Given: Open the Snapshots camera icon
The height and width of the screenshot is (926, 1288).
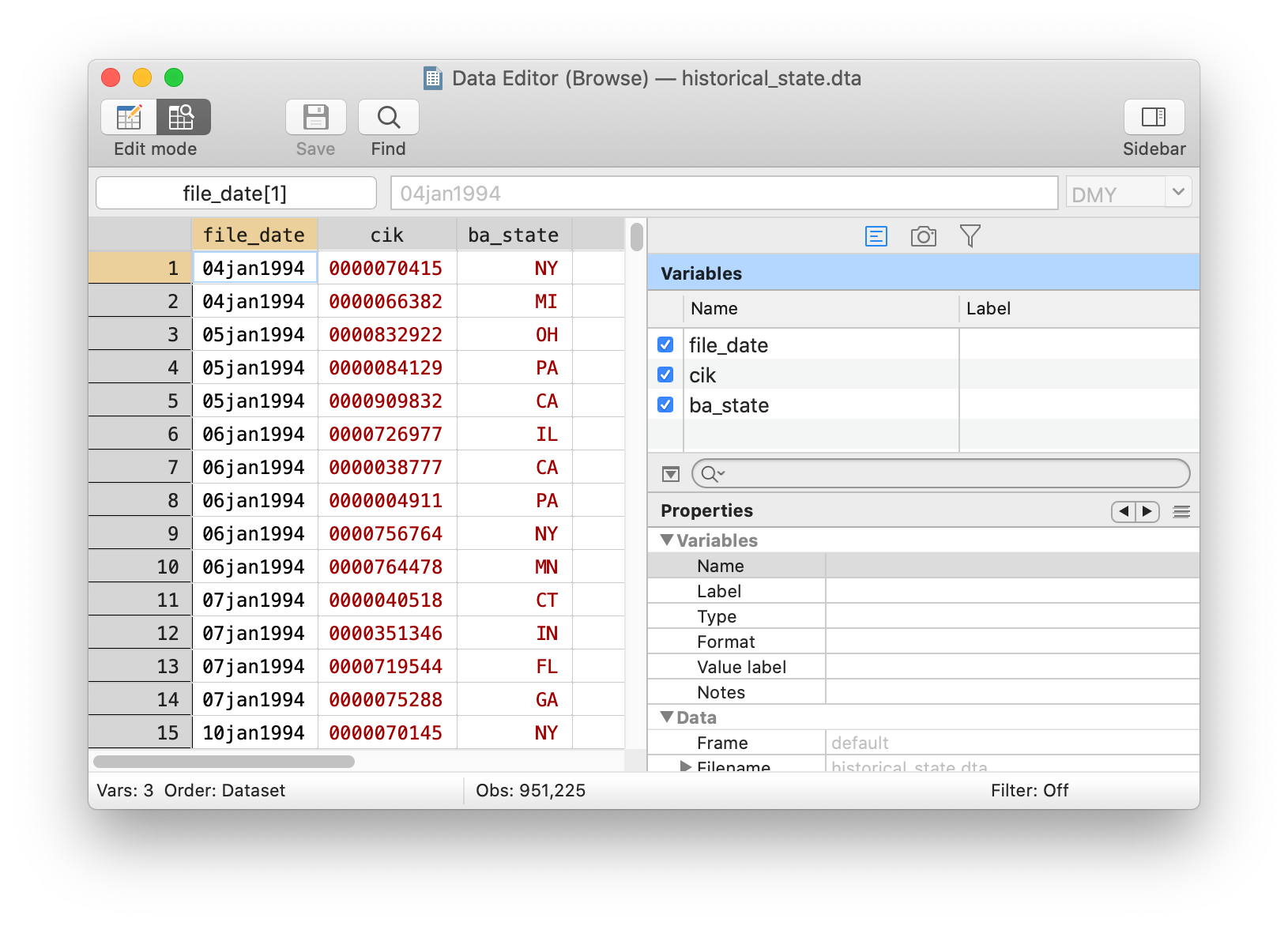Looking at the screenshot, I should tap(923, 236).
